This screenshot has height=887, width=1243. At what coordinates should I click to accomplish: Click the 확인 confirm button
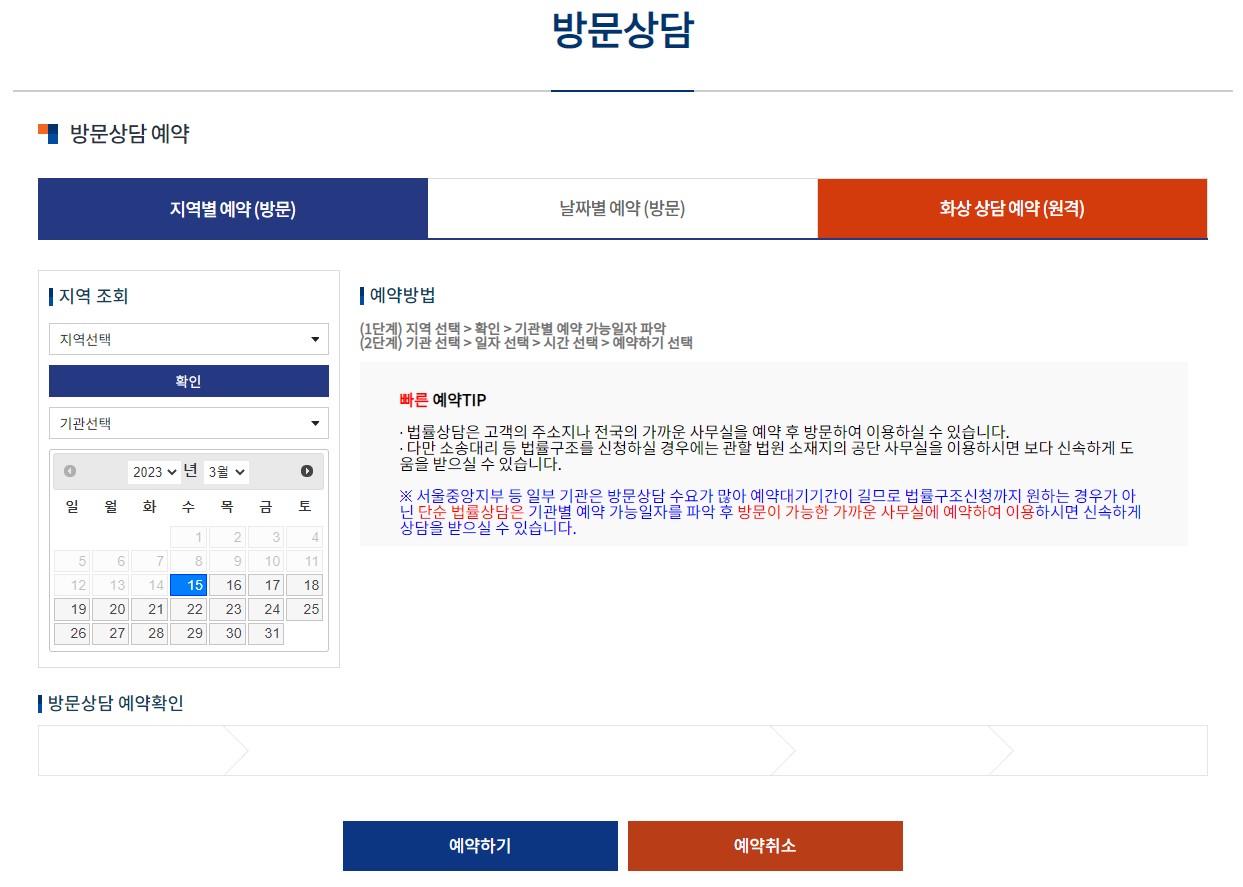point(188,381)
